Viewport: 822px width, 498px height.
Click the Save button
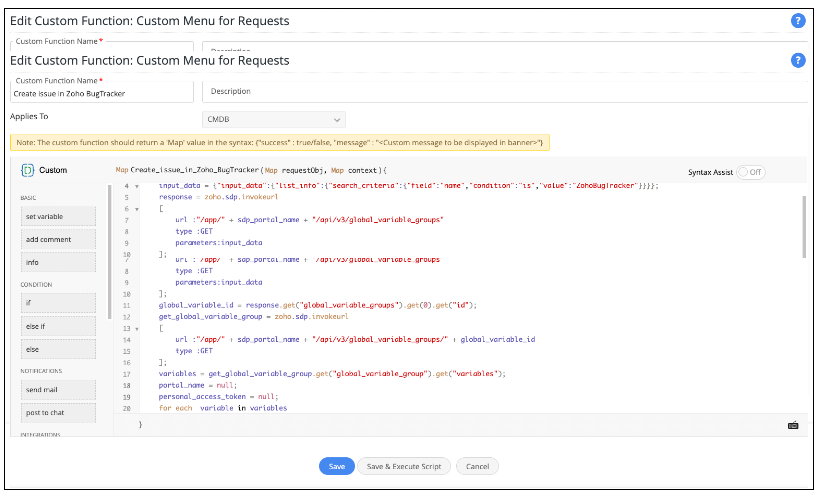pos(337,466)
